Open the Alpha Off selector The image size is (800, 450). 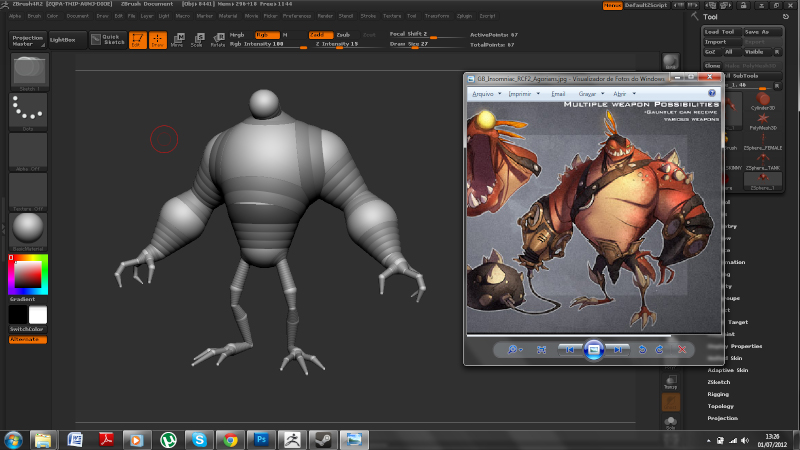pos(29,152)
